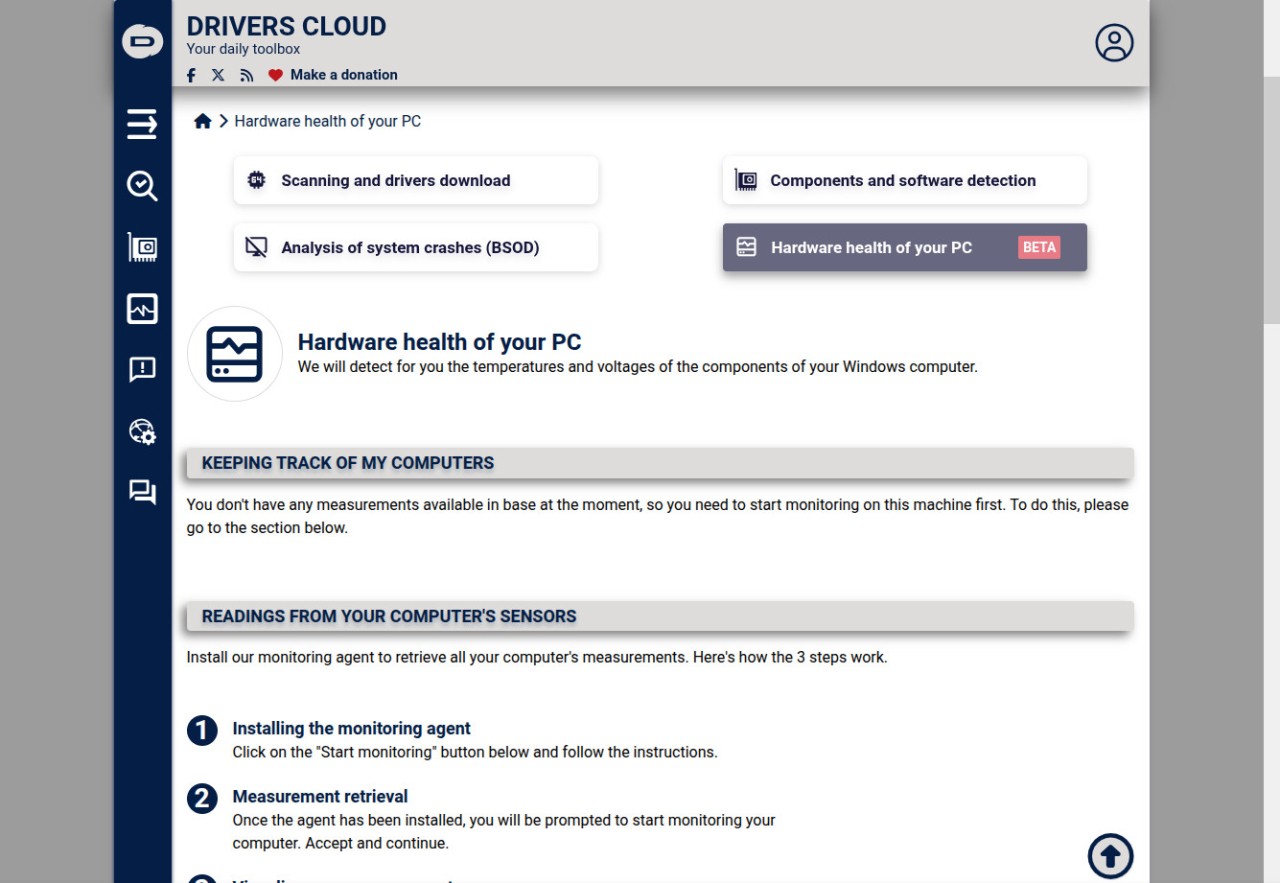
Task: Expand the sidebar menu icon
Action: pos(142,124)
